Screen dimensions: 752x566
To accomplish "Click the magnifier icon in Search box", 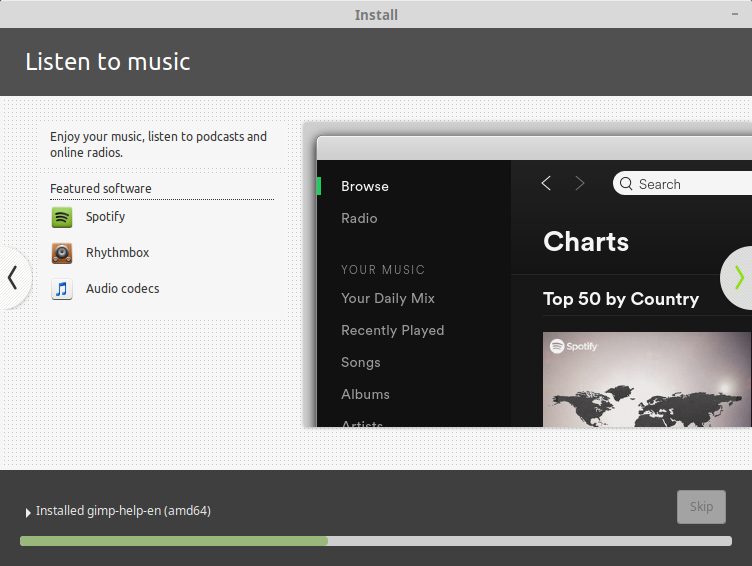I will pyautogui.click(x=626, y=184).
